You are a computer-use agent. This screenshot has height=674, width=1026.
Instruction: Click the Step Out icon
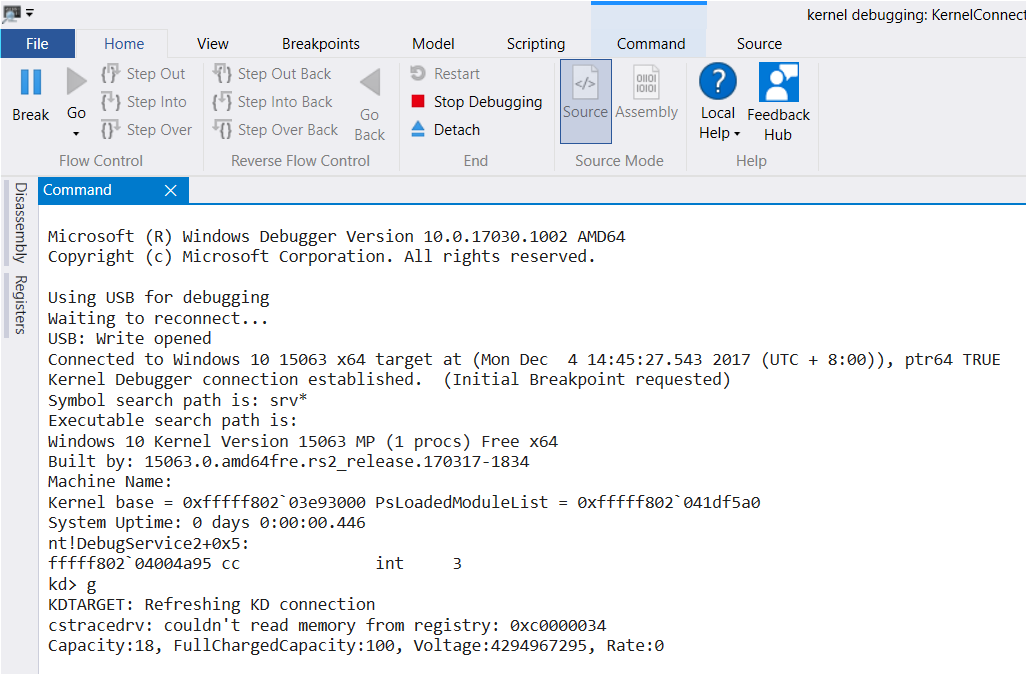click(x=110, y=73)
